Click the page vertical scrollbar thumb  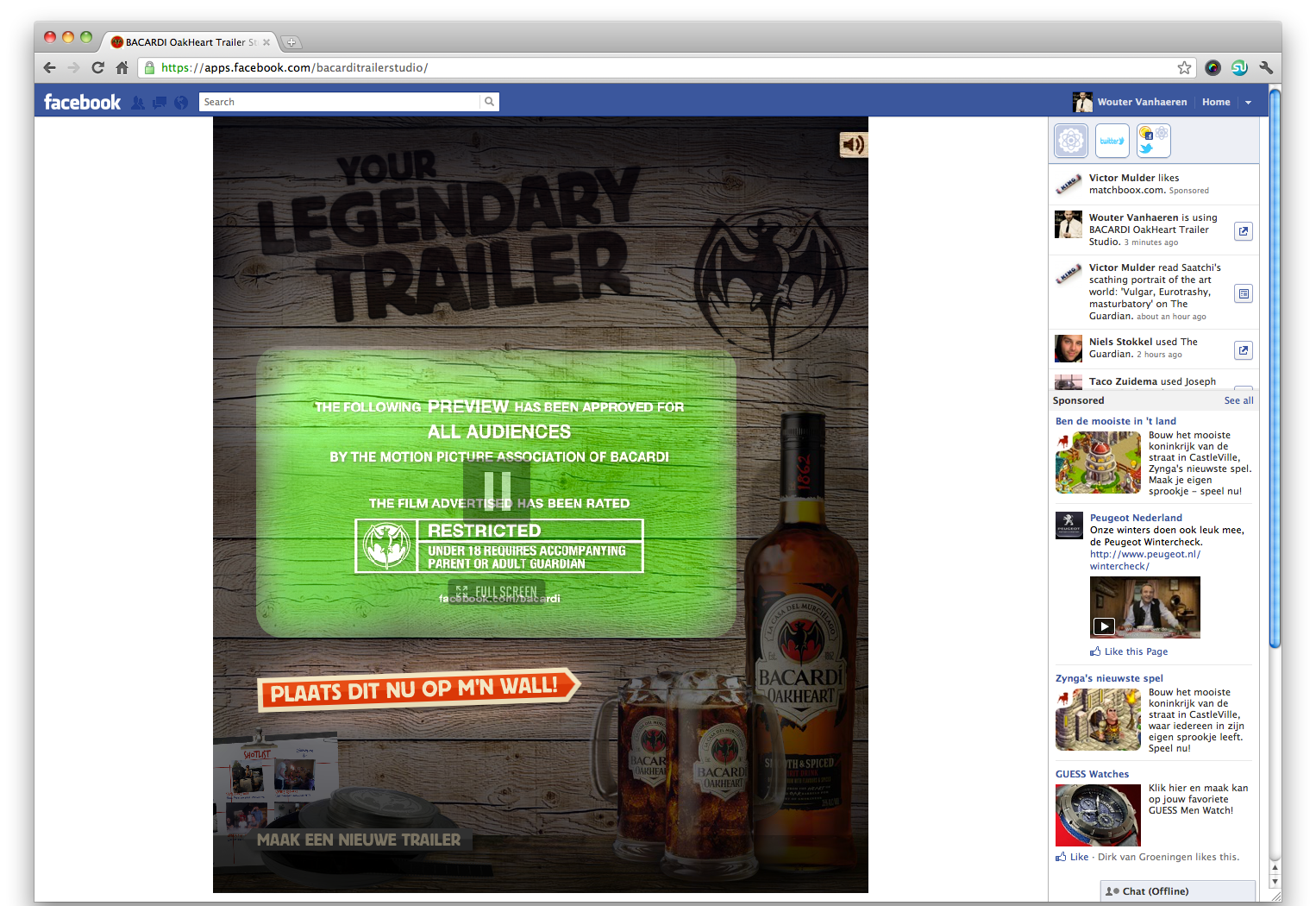tap(1275, 367)
